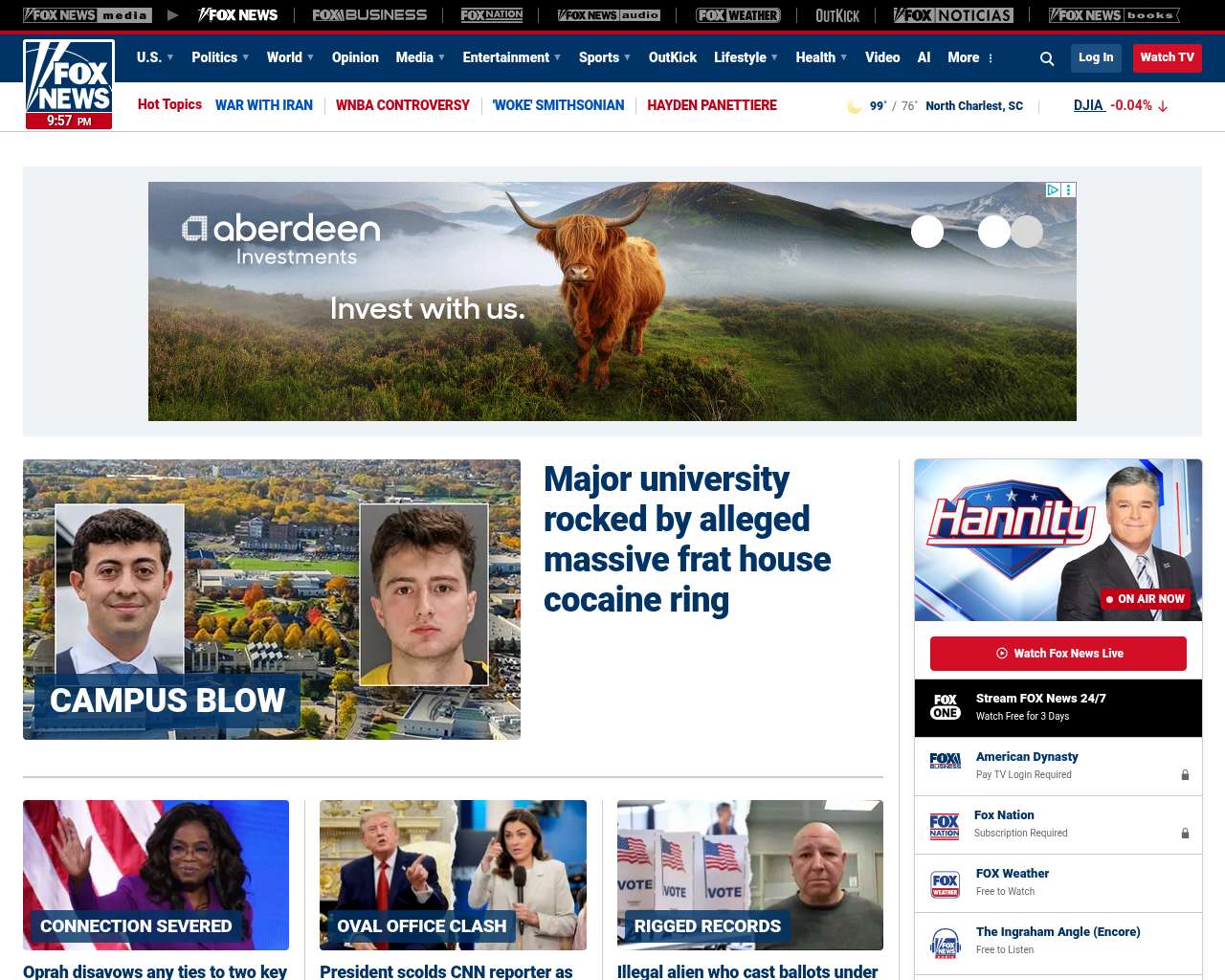Viewport: 1225px width, 980px height.
Task: Click the Fox News Media logo
Action: tap(87, 15)
